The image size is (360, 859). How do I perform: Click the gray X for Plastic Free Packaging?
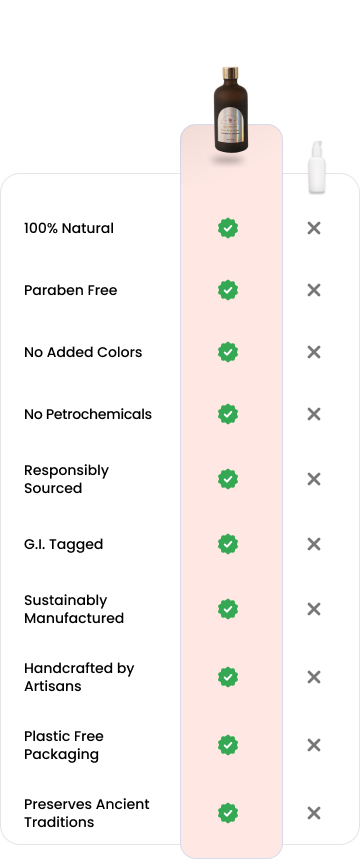click(x=314, y=745)
